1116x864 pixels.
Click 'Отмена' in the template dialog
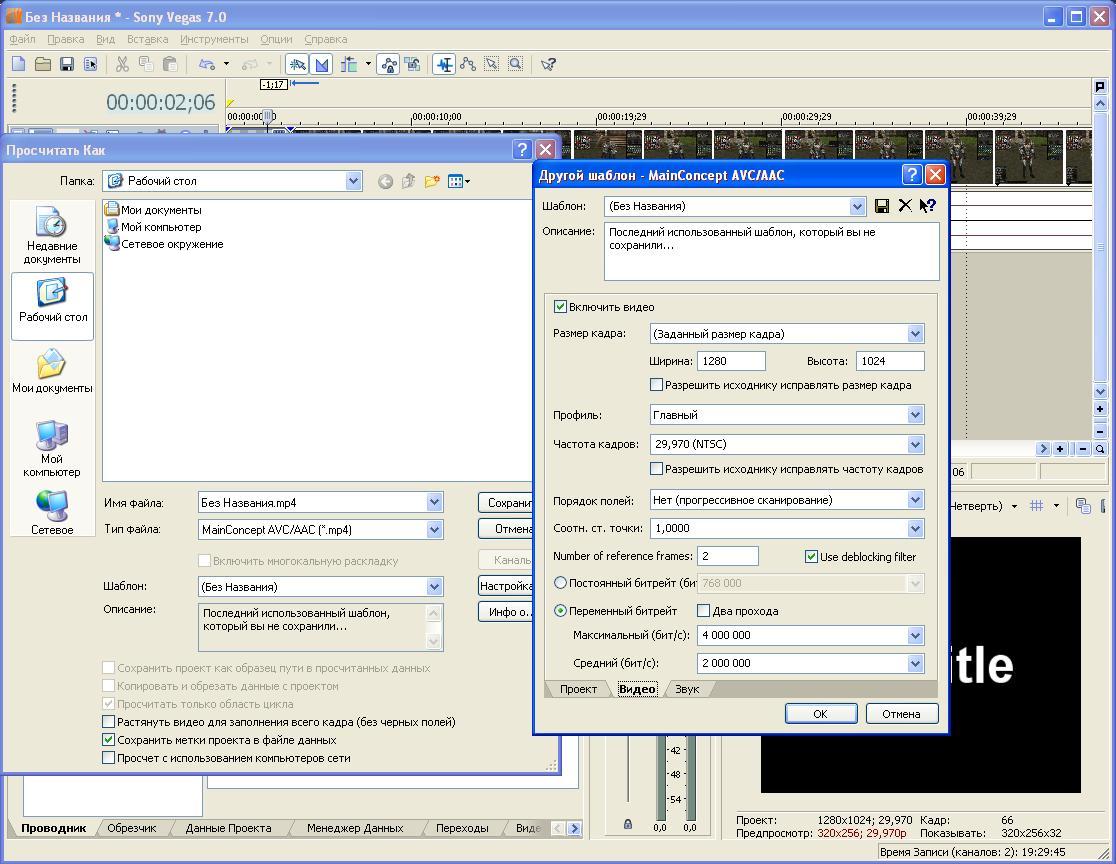(x=902, y=714)
